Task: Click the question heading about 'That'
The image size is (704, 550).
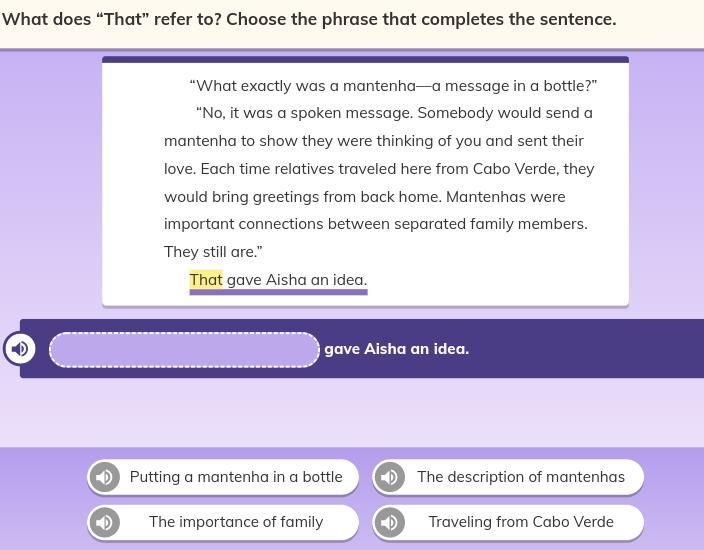Action: (309, 19)
